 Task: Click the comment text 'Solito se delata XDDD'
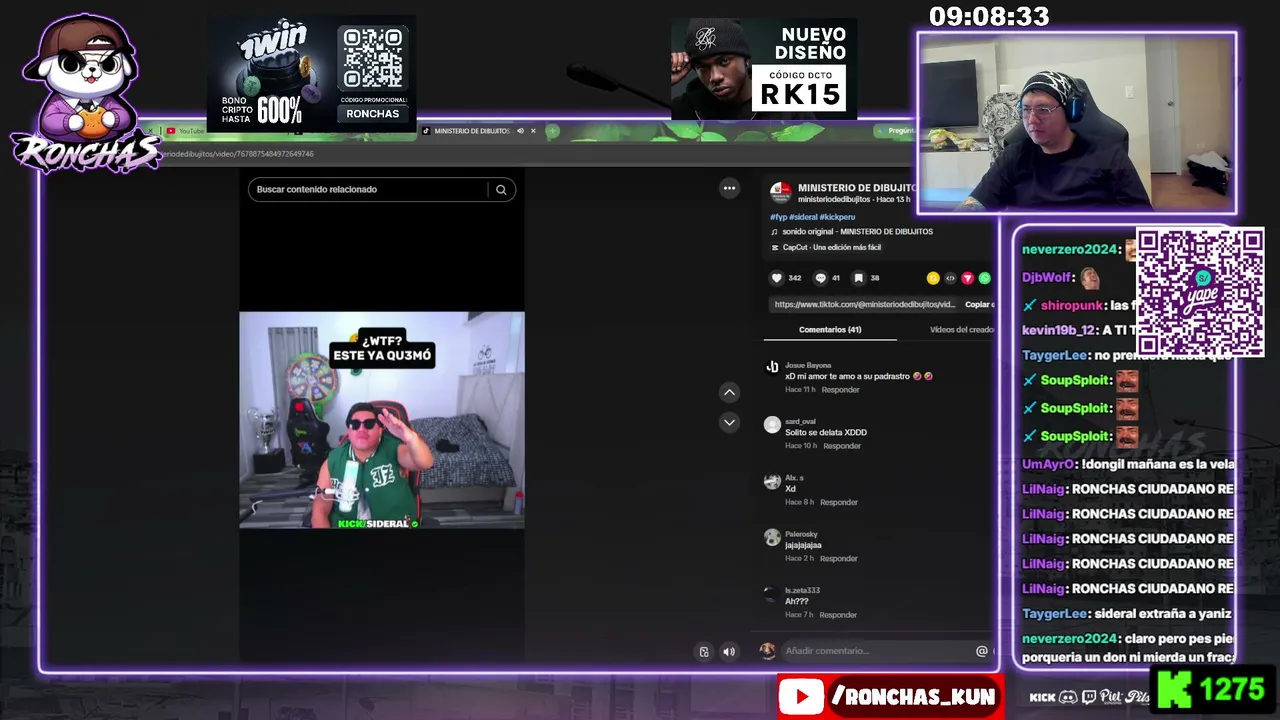(x=826, y=433)
